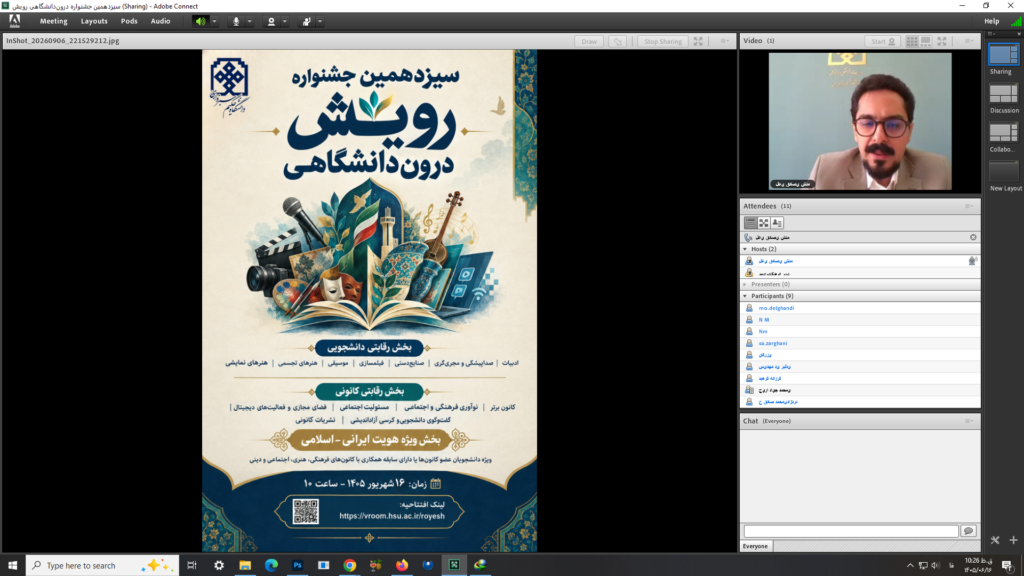Open the Meeting menu

pyautogui.click(x=54, y=22)
